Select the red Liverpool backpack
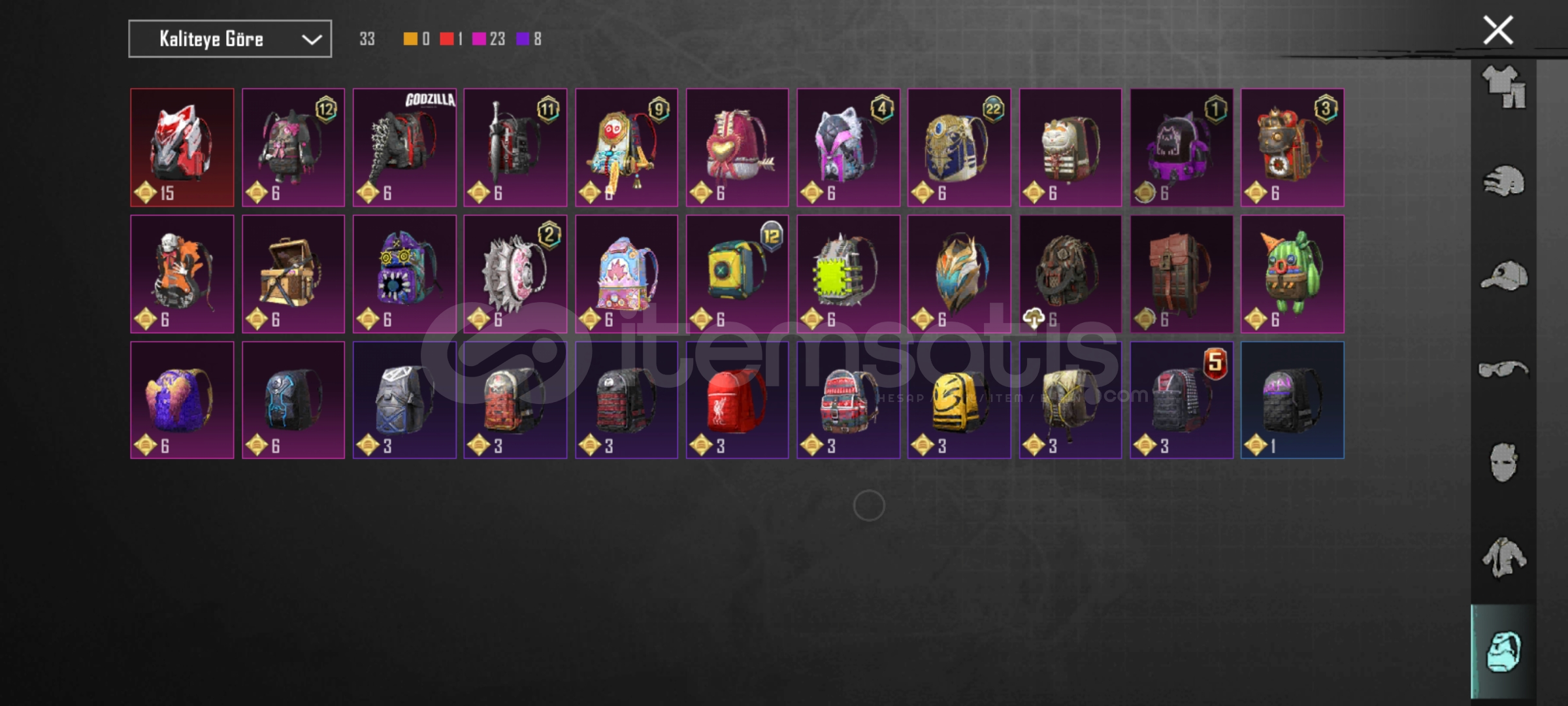This screenshot has height=706, width=1568. 737,400
